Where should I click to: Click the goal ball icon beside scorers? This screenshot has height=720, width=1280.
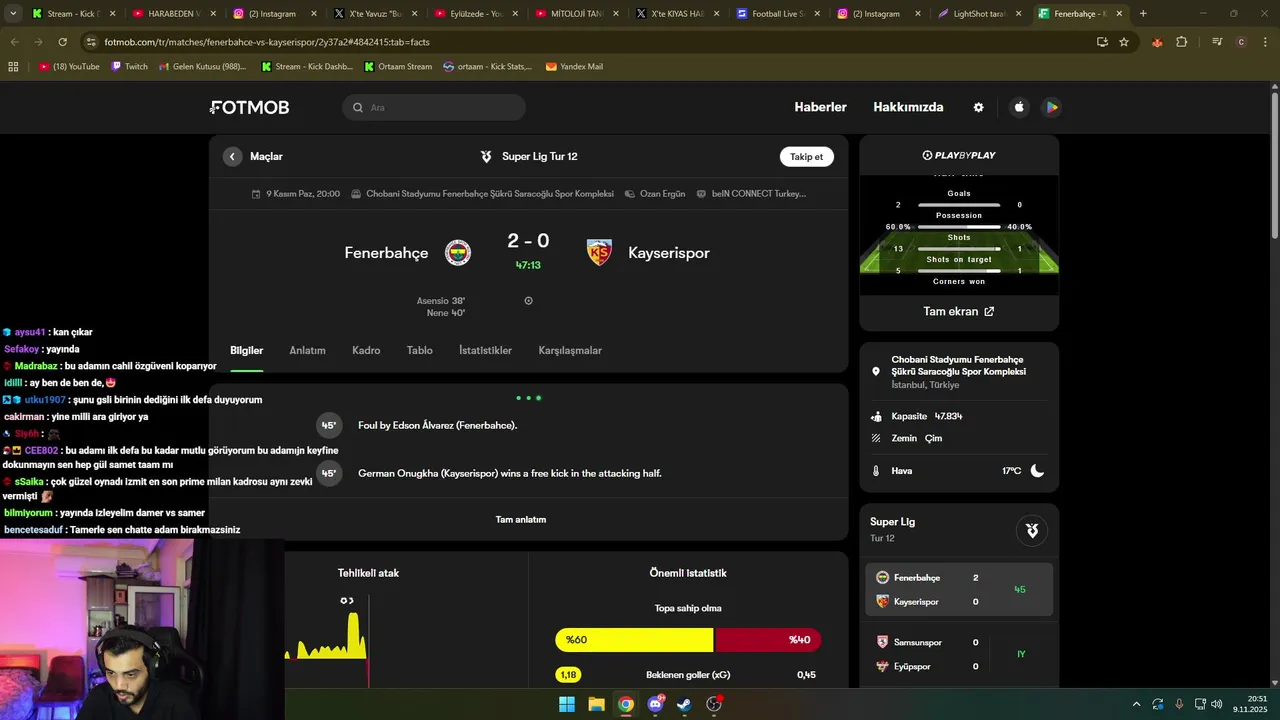point(528,300)
